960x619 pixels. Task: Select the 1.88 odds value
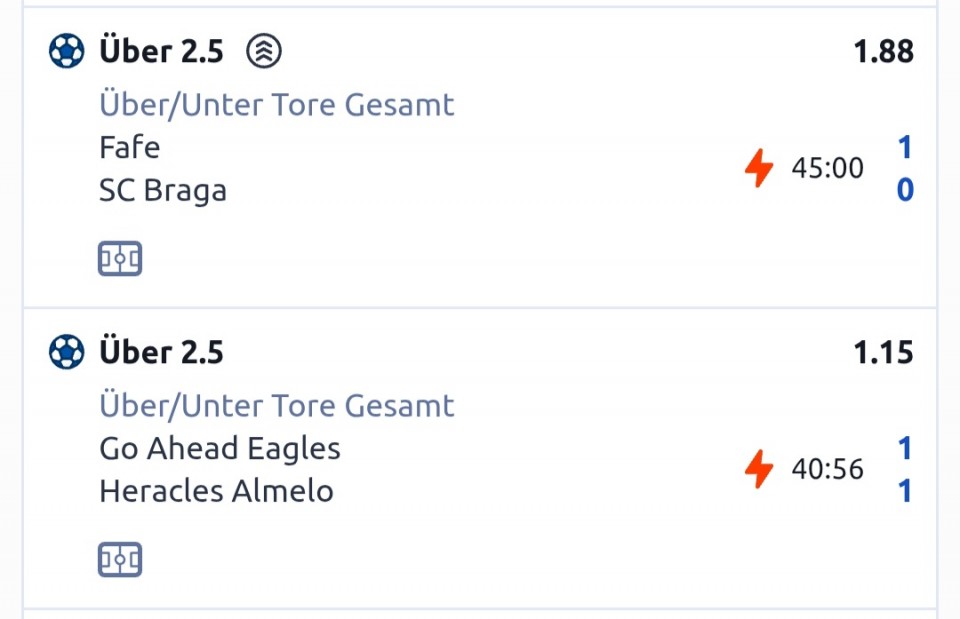tap(883, 52)
